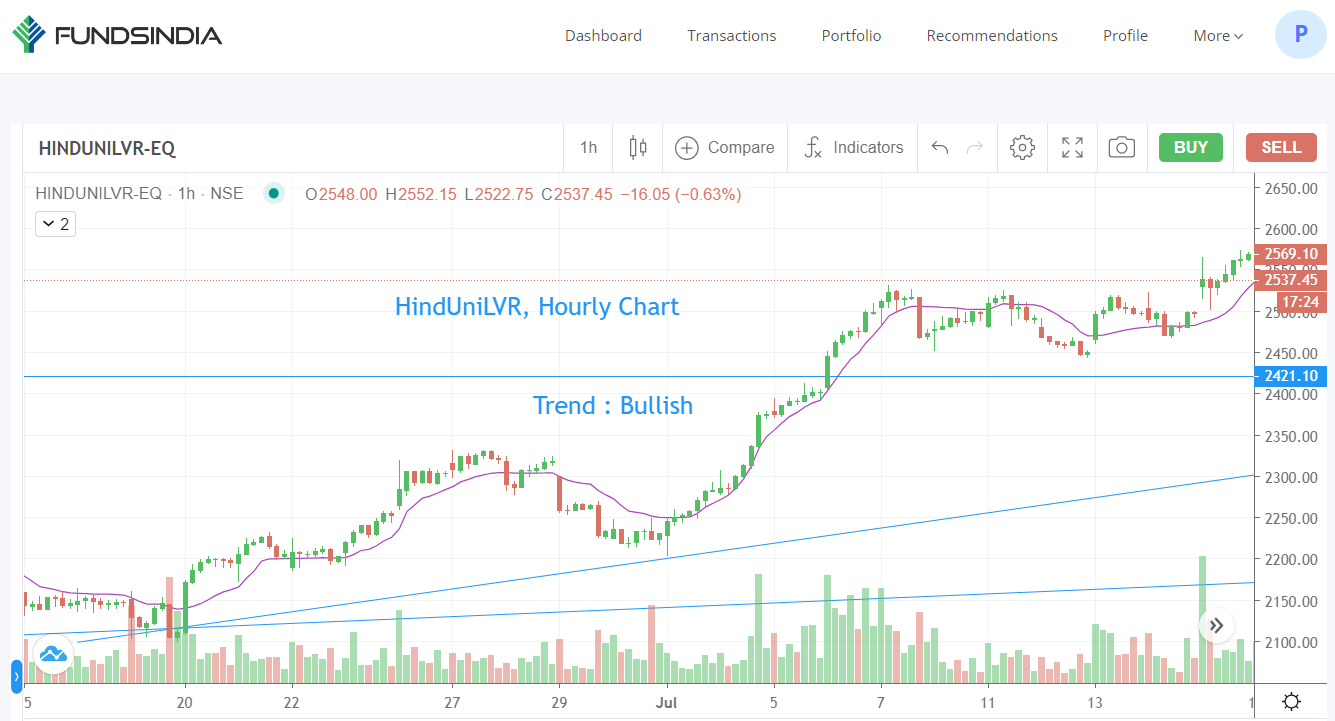View Recommendations
Image resolution: width=1335 pixels, height=721 pixels.
coord(992,36)
